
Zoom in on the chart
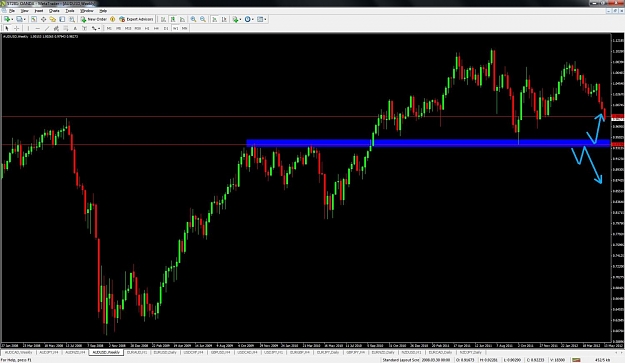193,19
